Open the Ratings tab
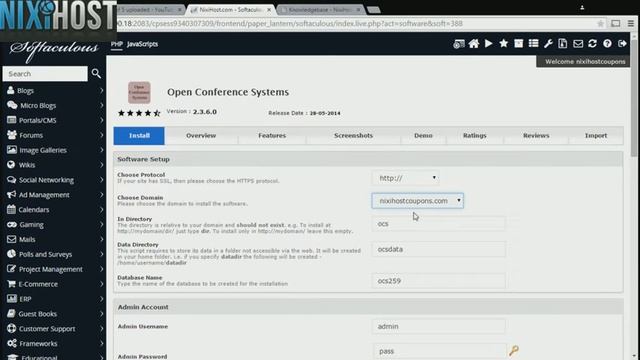The image size is (640, 360). point(475,136)
